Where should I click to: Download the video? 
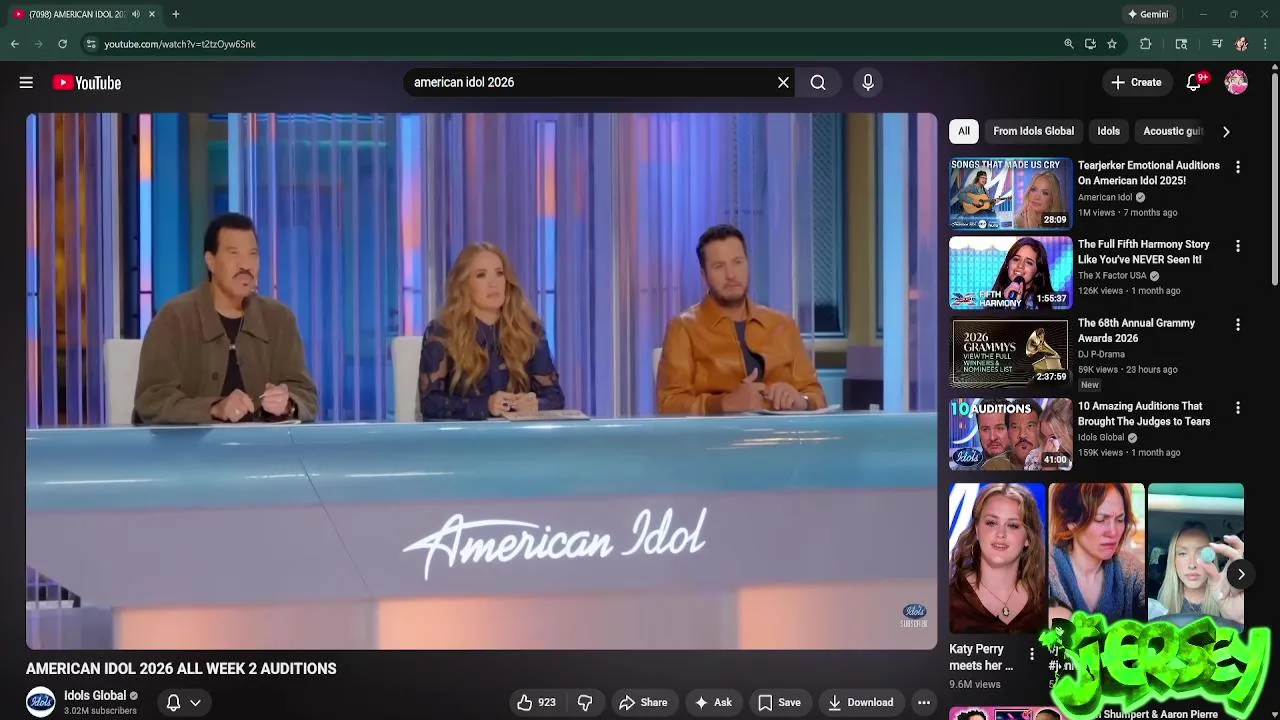[x=860, y=702]
